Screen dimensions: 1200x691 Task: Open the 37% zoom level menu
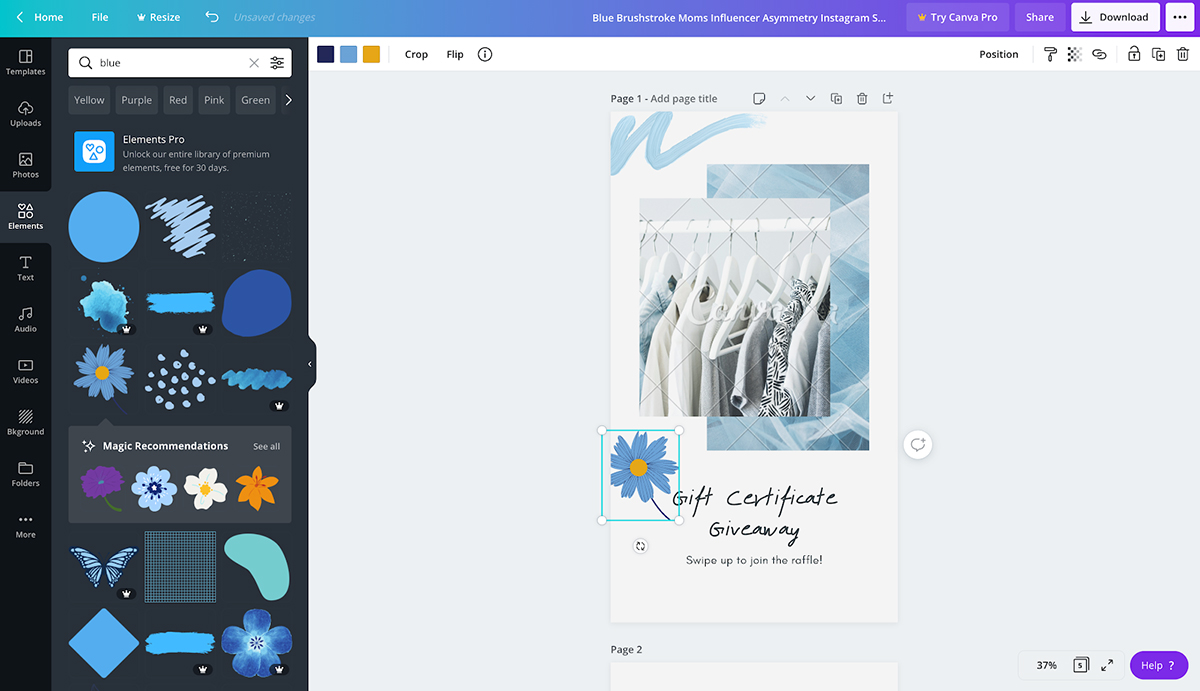coord(1046,665)
